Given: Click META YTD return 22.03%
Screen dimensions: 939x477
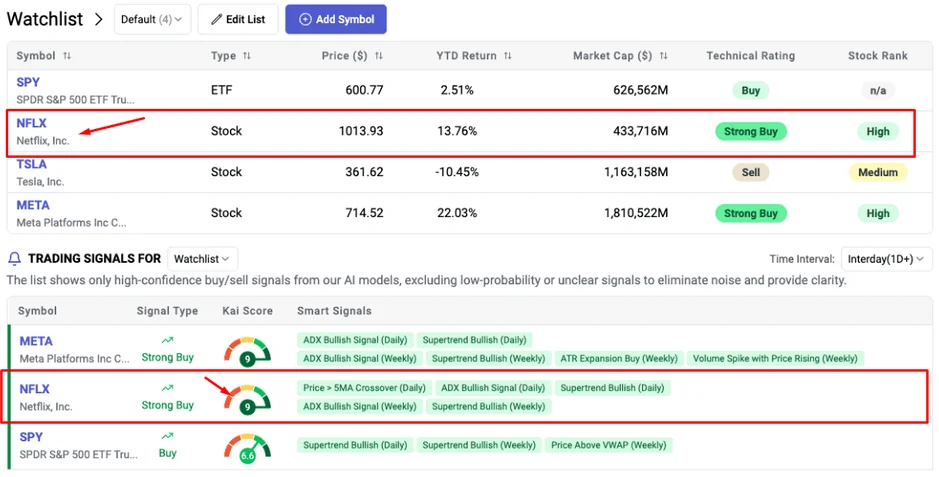Looking at the screenshot, I should [457, 212].
